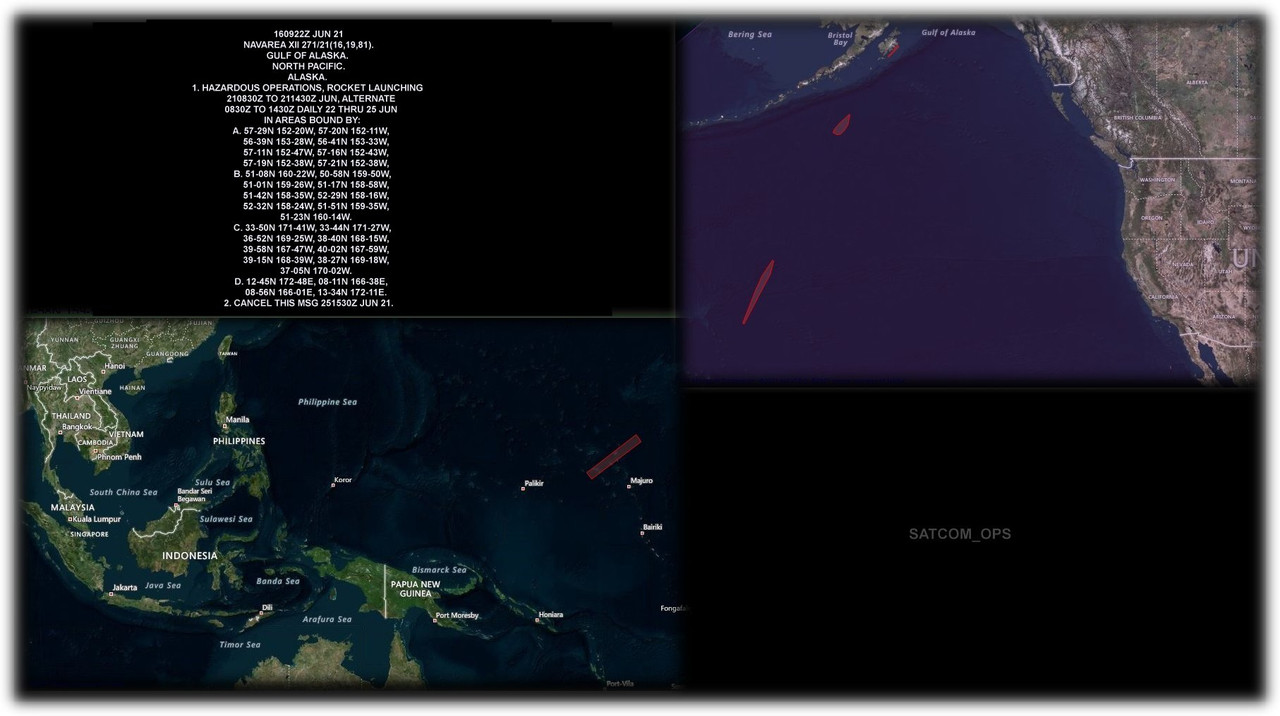
Task: Click the Timor Sea label
Action: pos(240,645)
